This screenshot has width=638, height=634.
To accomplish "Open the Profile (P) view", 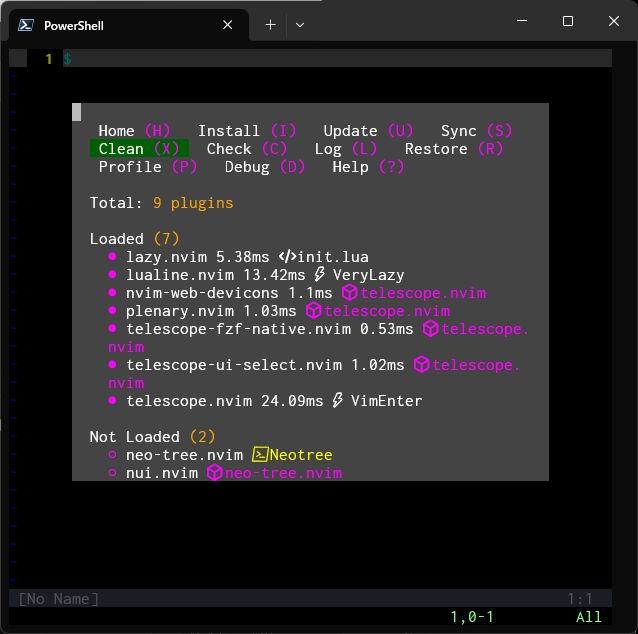I will (x=147, y=167).
